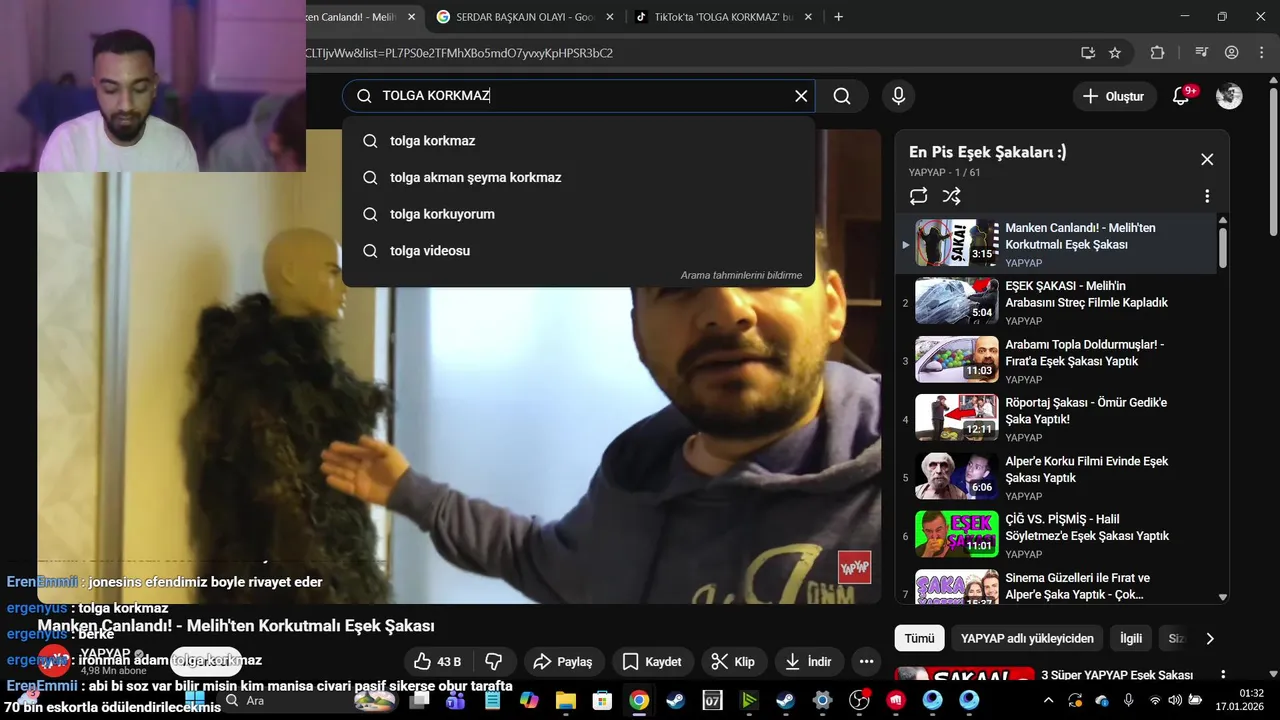Clear the search box with the X icon
Image resolution: width=1280 pixels, height=720 pixels.
coord(801,96)
